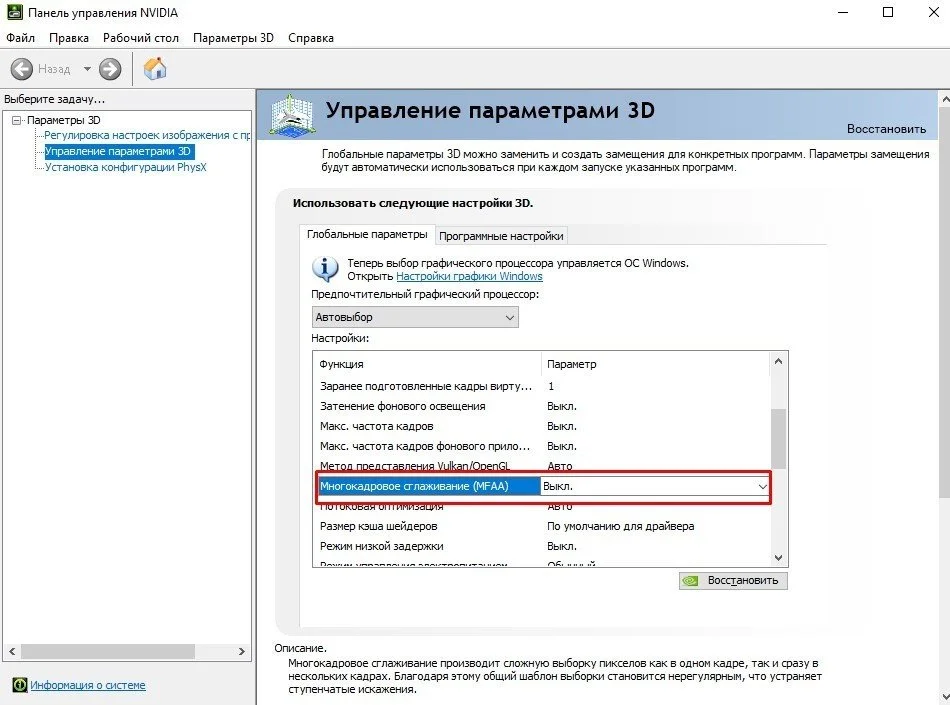Open the Параметры 3D menu
The image size is (950, 705).
click(x=233, y=38)
